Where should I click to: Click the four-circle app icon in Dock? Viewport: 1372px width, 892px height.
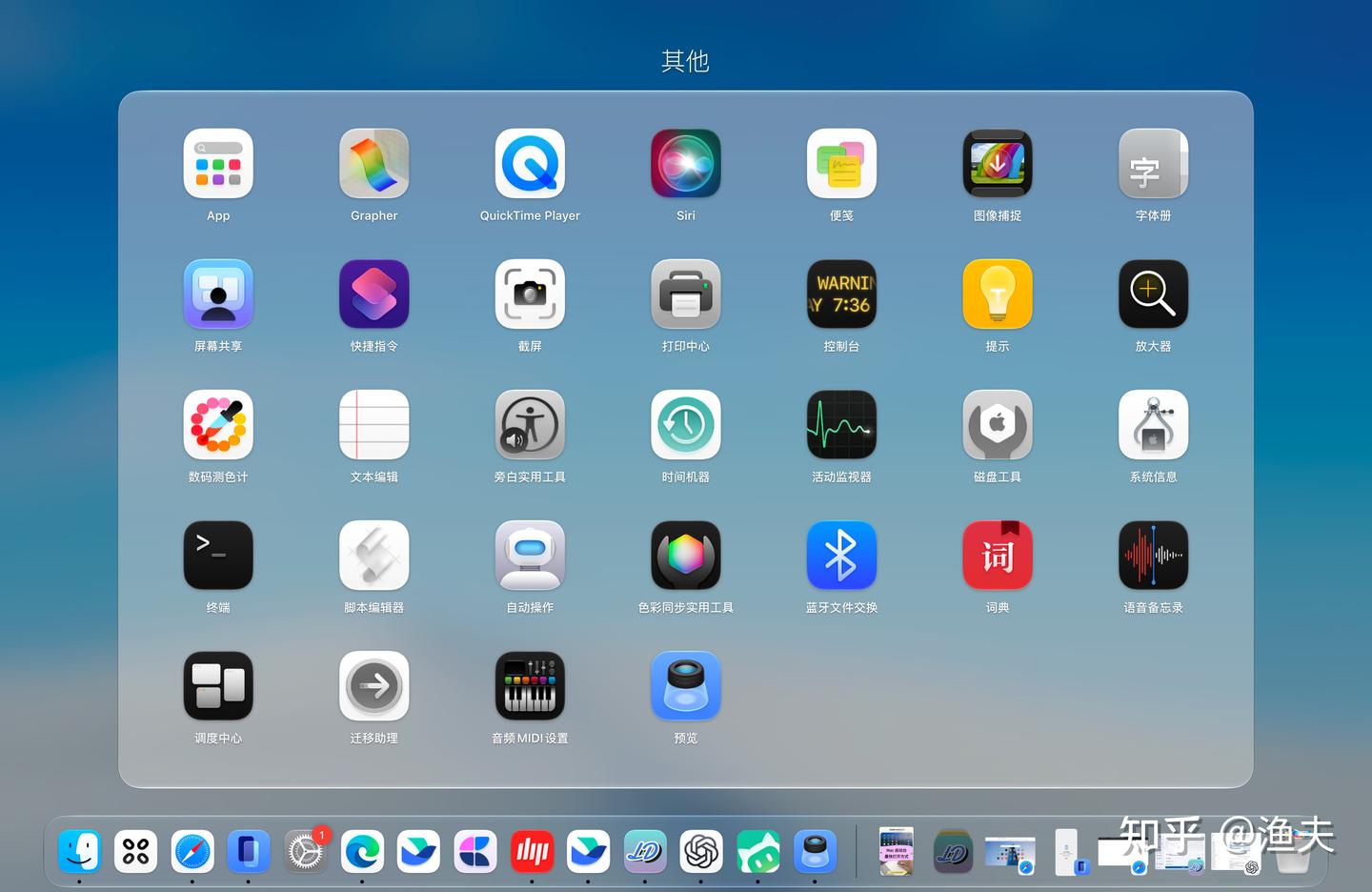pos(136,851)
